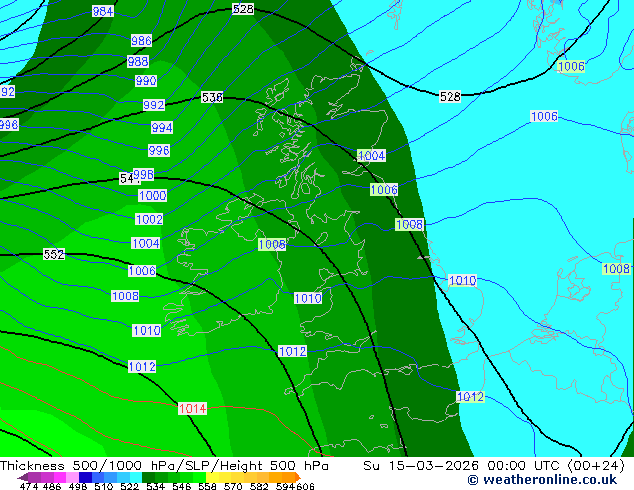Click the bright yellow swatch above 558

pyautogui.click(x=212, y=477)
